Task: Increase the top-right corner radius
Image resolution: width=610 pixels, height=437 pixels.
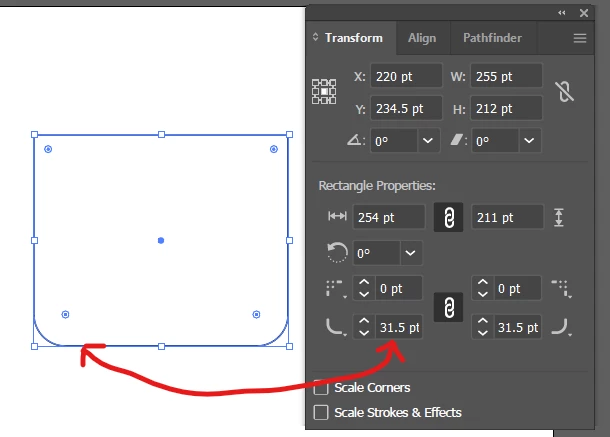Action: click(482, 283)
